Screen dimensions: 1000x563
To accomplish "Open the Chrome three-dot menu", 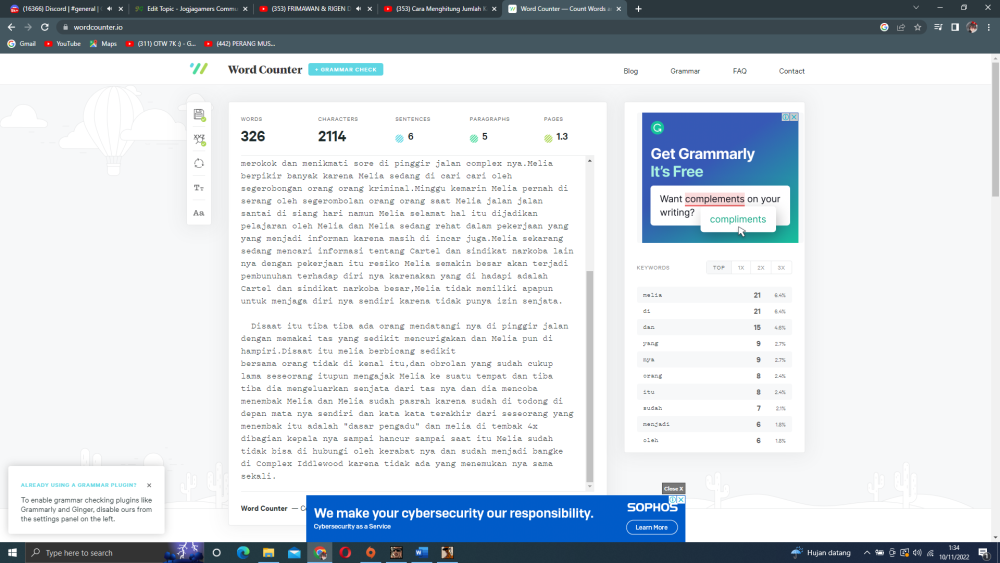I will [989, 27].
